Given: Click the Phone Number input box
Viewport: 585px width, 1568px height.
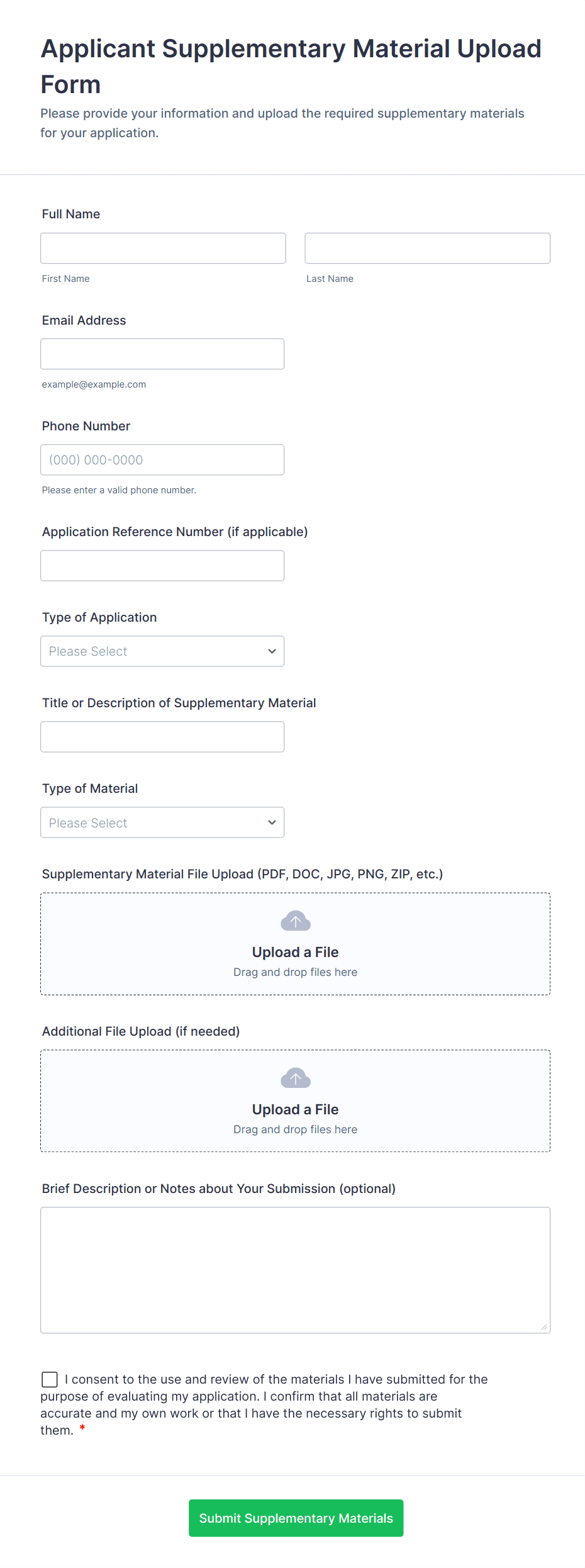Looking at the screenshot, I should 162,460.
